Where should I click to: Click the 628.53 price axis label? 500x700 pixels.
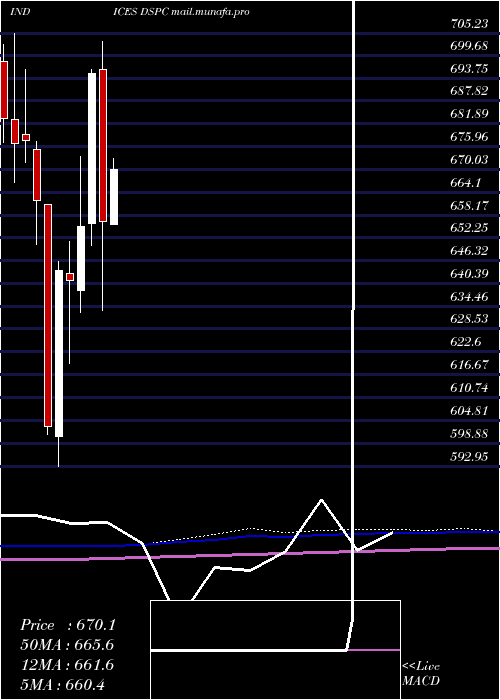(469, 319)
